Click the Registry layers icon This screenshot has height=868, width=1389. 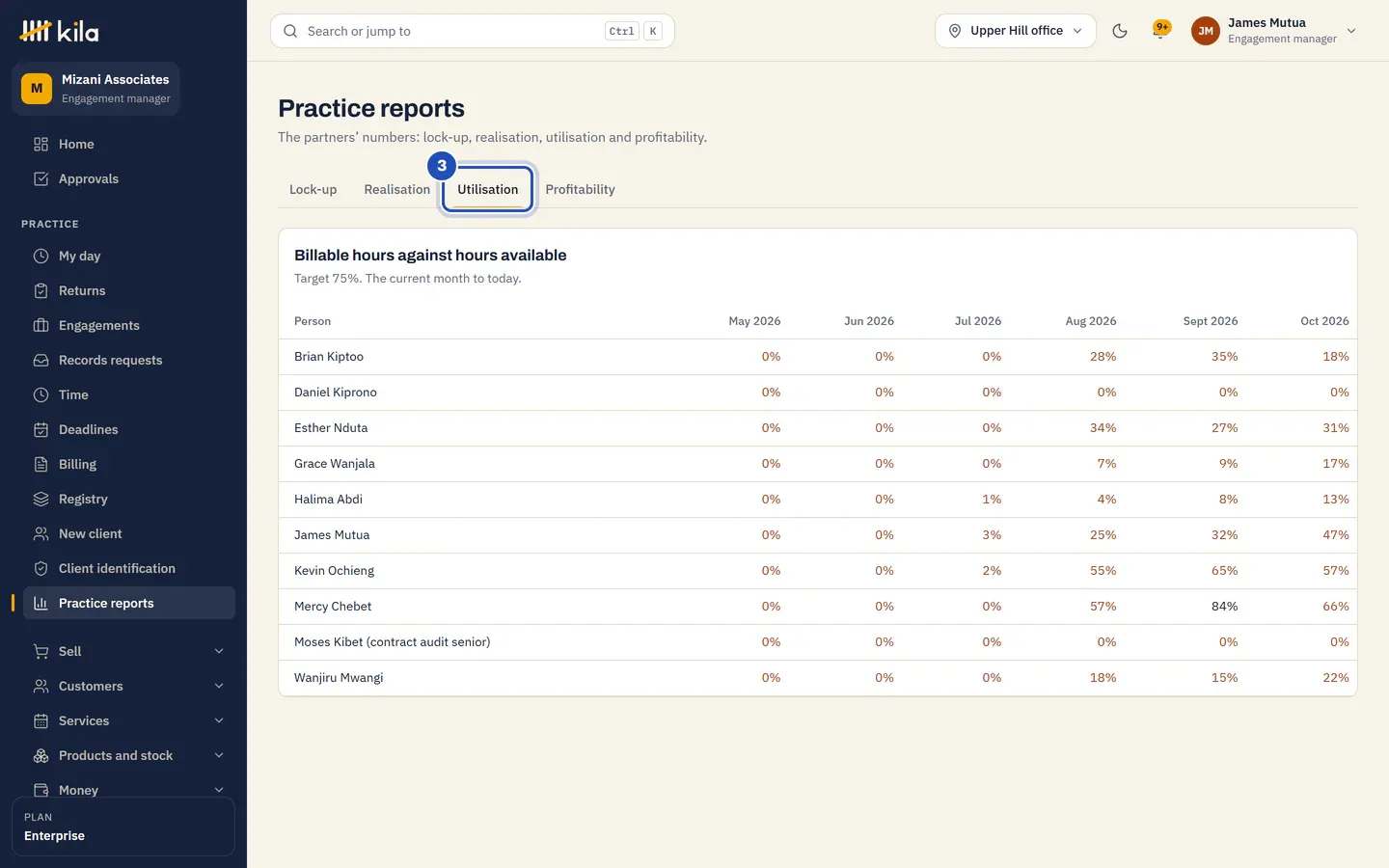click(41, 499)
